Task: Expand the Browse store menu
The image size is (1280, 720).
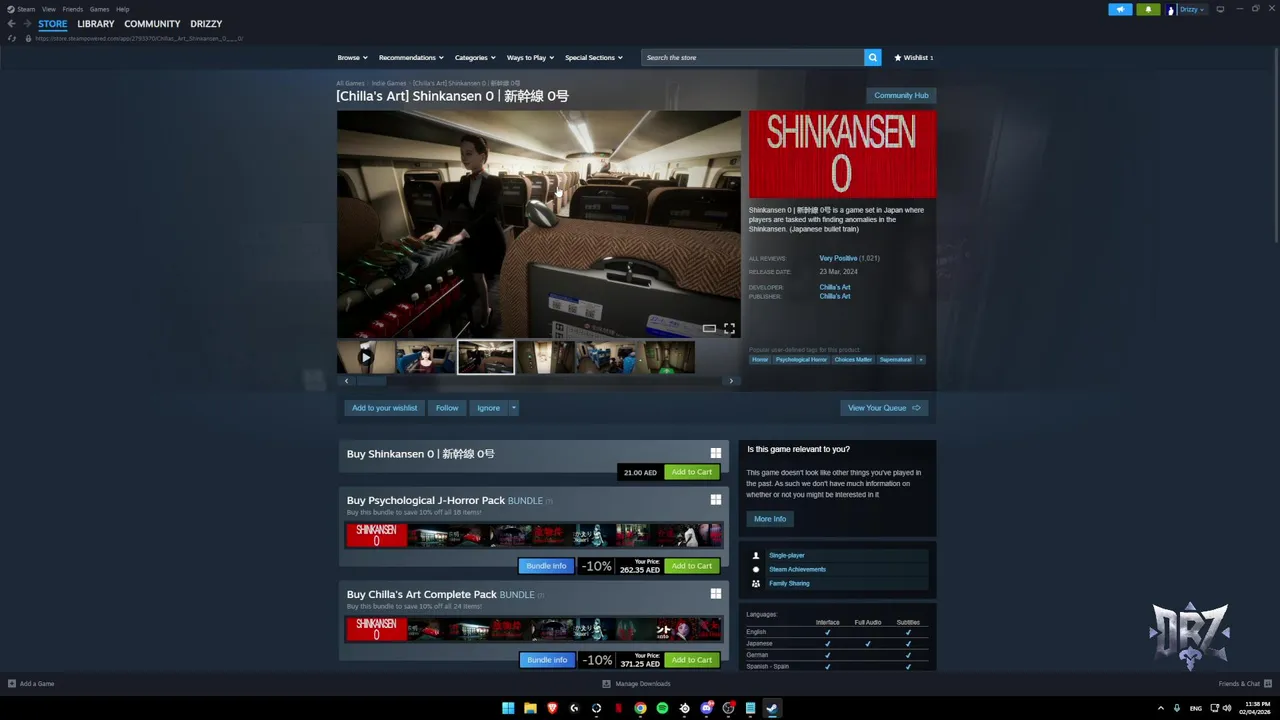Action: [352, 58]
